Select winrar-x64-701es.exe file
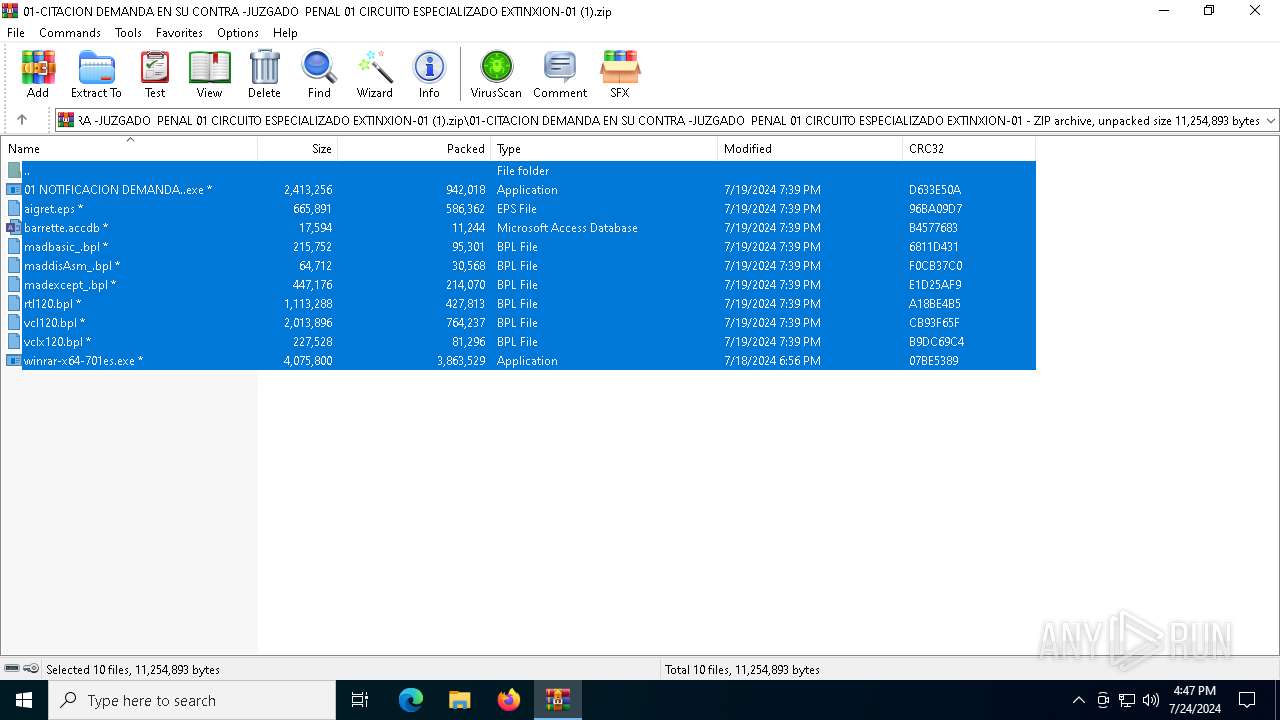1280x720 pixels. click(x=519, y=361)
